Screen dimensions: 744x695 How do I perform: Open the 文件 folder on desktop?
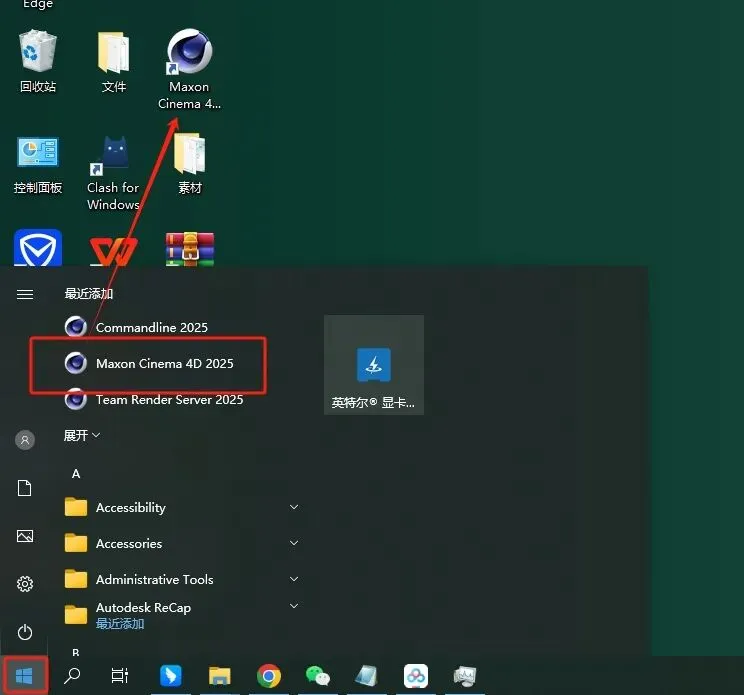click(x=114, y=61)
